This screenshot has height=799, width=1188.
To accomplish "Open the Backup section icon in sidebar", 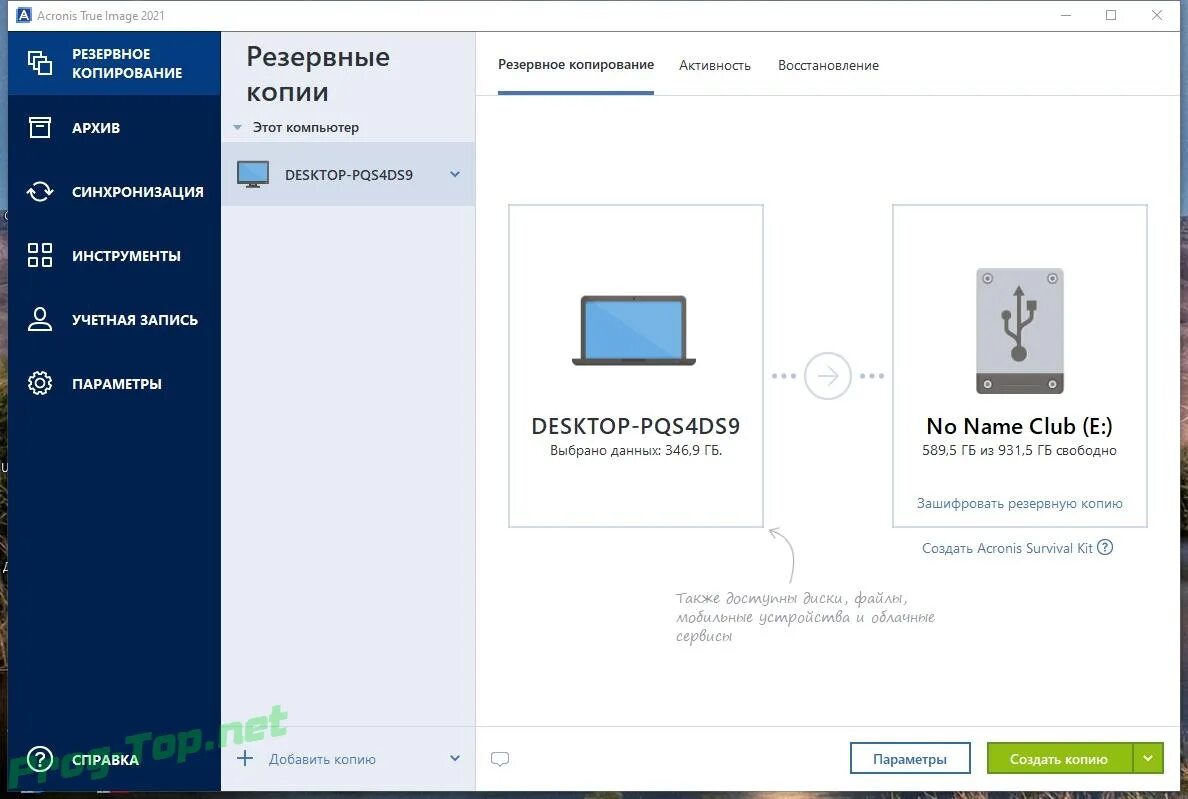I will coord(39,63).
